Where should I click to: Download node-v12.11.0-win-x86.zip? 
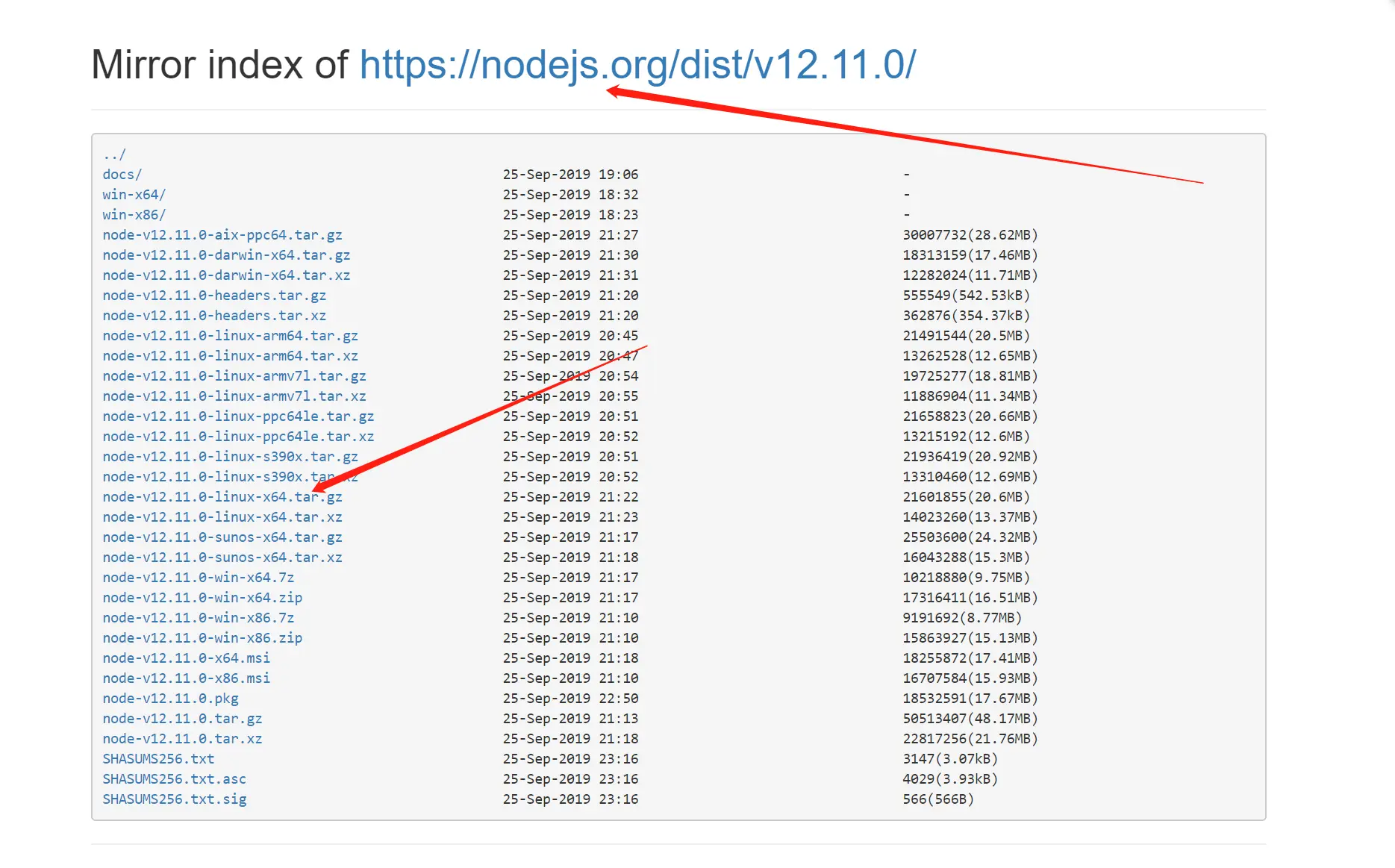[202, 638]
